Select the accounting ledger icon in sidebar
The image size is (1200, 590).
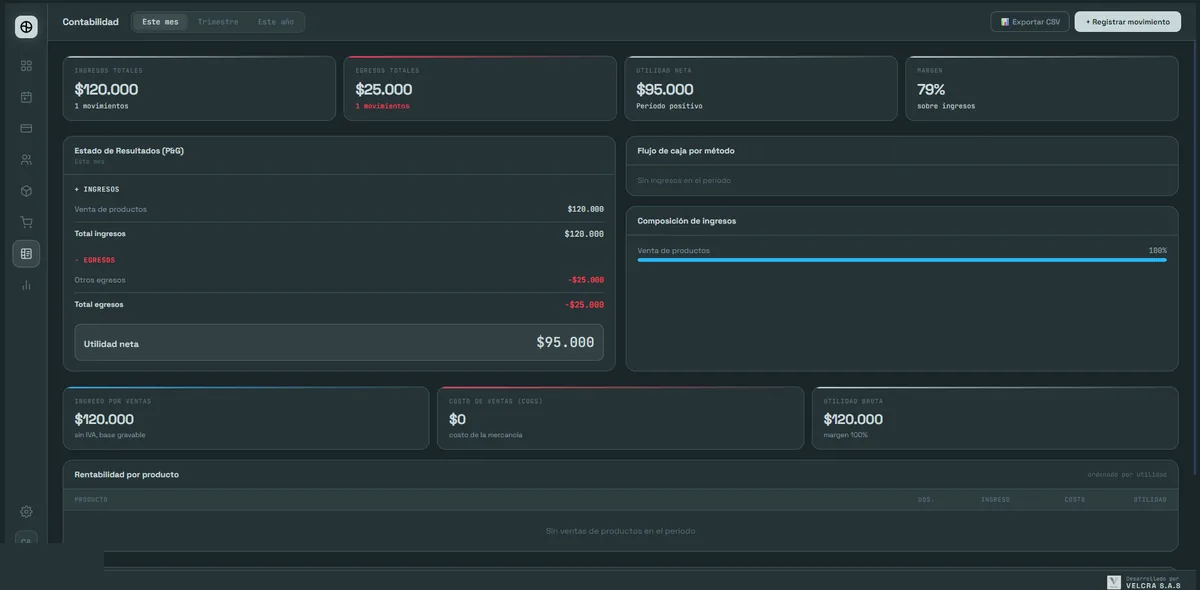[26, 254]
